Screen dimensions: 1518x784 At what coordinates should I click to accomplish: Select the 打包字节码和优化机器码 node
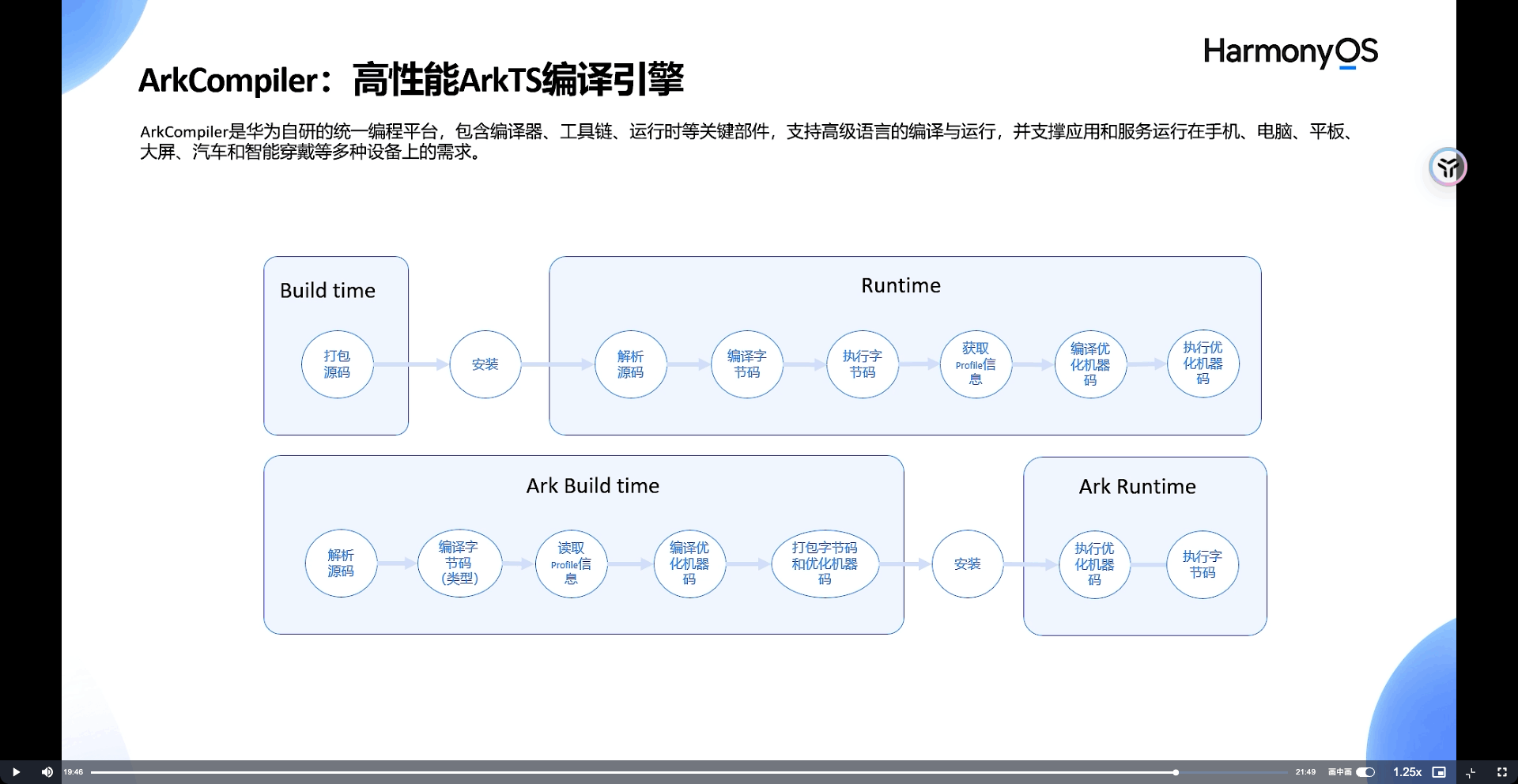click(x=825, y=563)
